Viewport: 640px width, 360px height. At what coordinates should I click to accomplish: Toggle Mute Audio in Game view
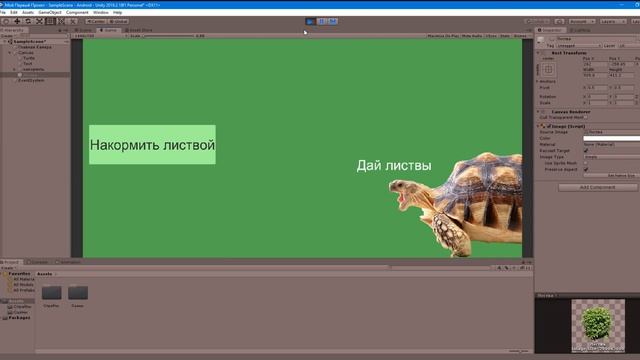(x=472, y=36)
